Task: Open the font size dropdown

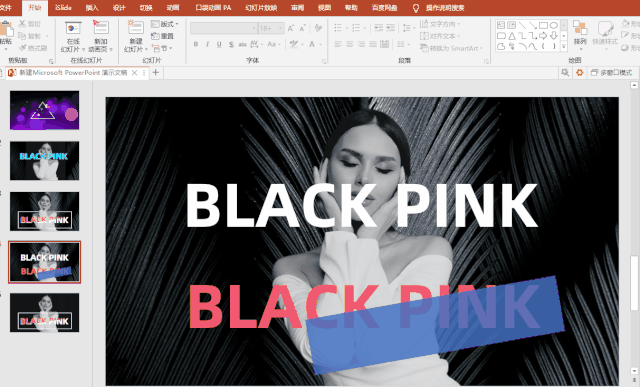Action: pos(280,28)
